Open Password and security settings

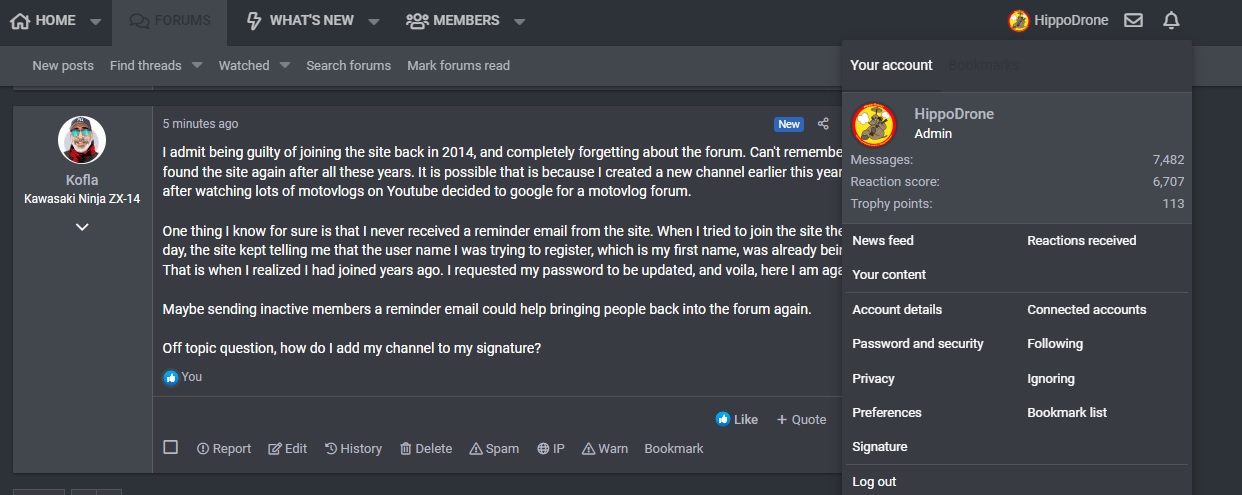[x=918, y=344]
